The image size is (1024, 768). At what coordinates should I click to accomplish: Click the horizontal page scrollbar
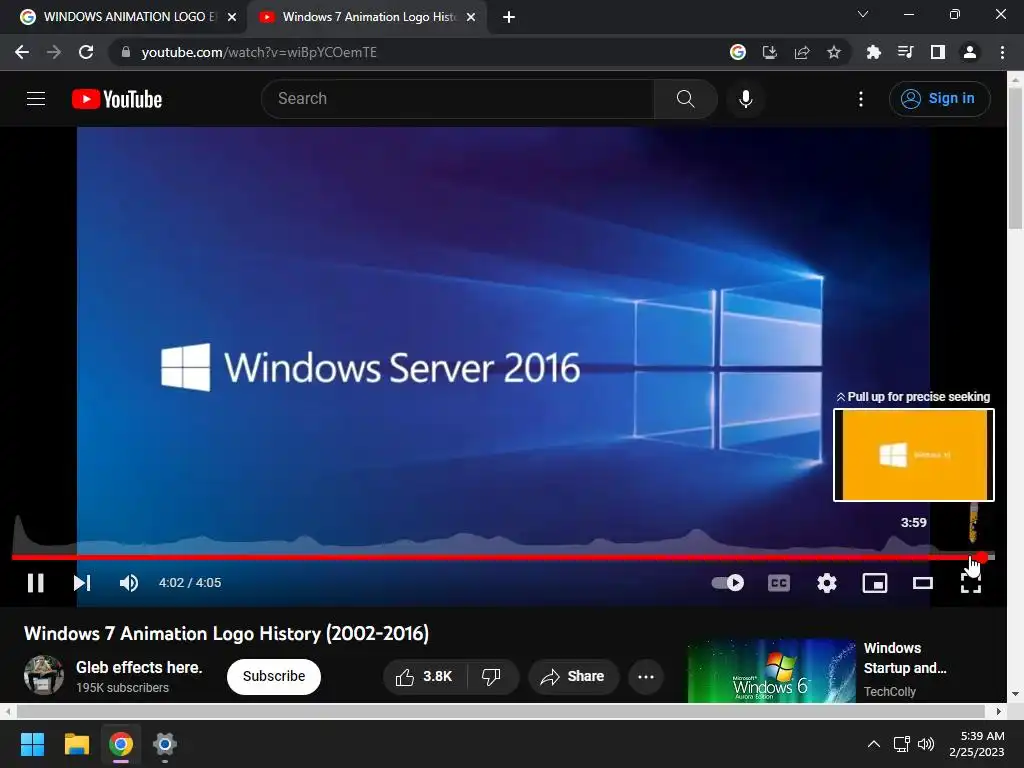500,711
